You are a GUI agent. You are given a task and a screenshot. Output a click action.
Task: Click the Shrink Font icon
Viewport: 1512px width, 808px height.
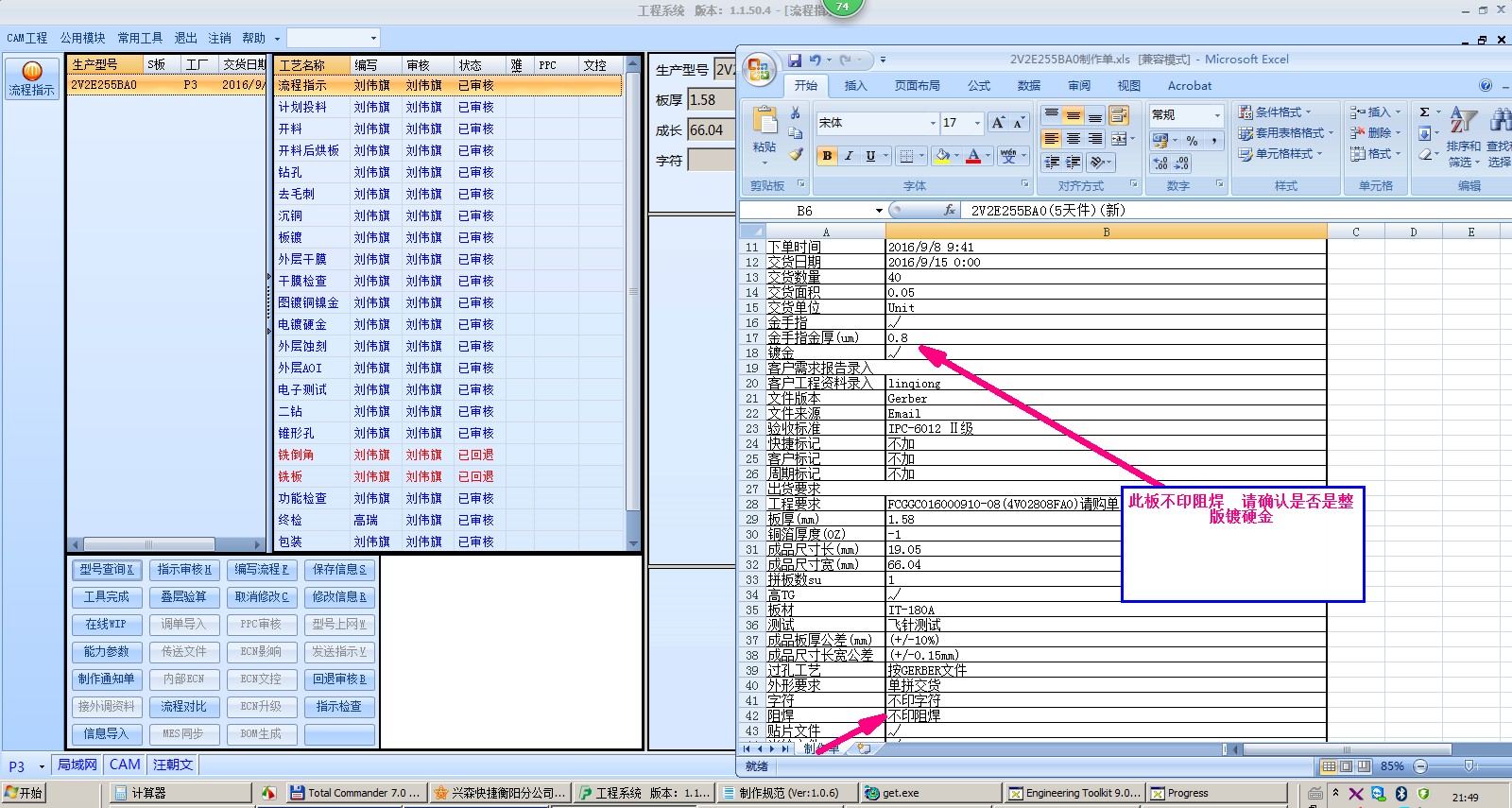[1018, 123]
